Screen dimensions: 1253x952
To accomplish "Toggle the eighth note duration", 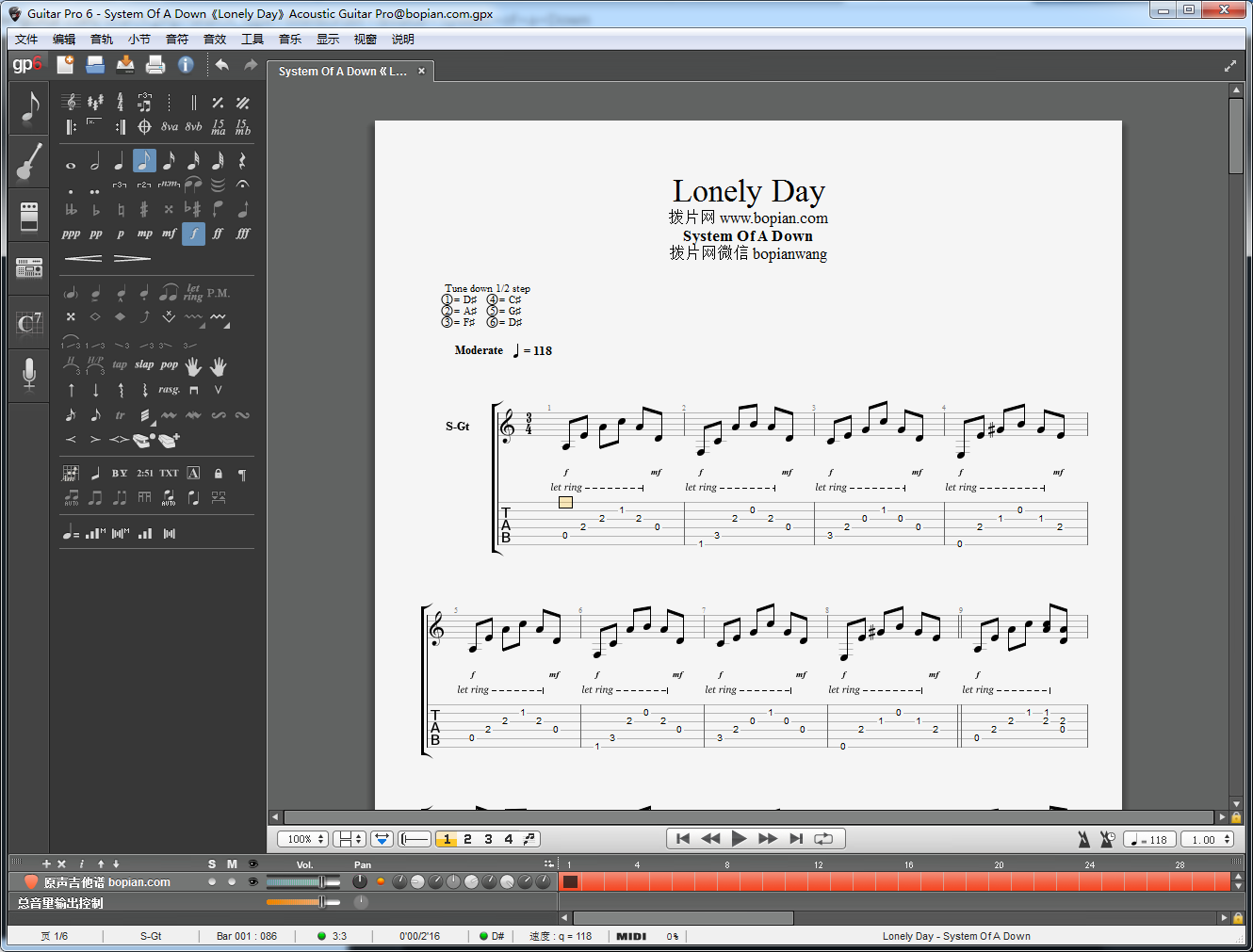I will coord(144,161).
